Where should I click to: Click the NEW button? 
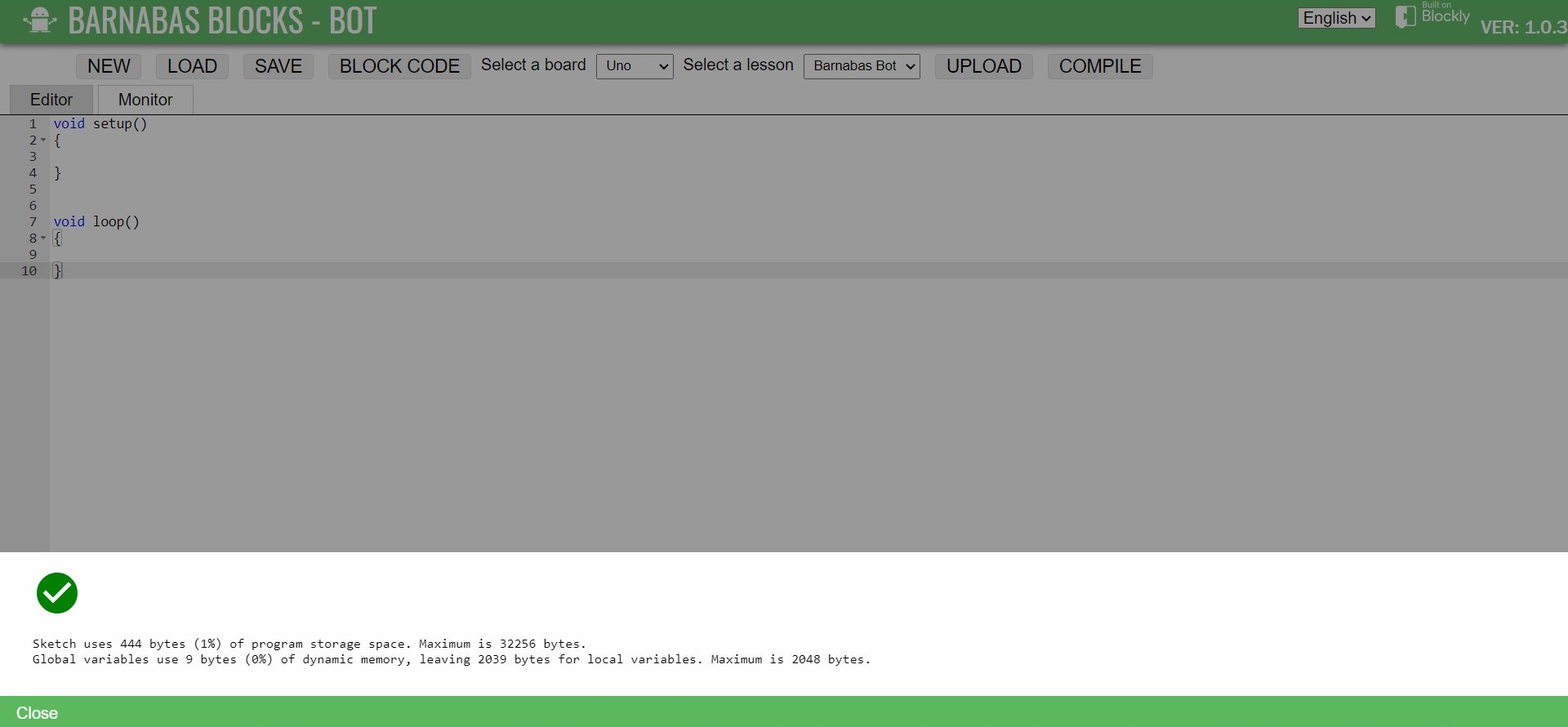point(109,66)
